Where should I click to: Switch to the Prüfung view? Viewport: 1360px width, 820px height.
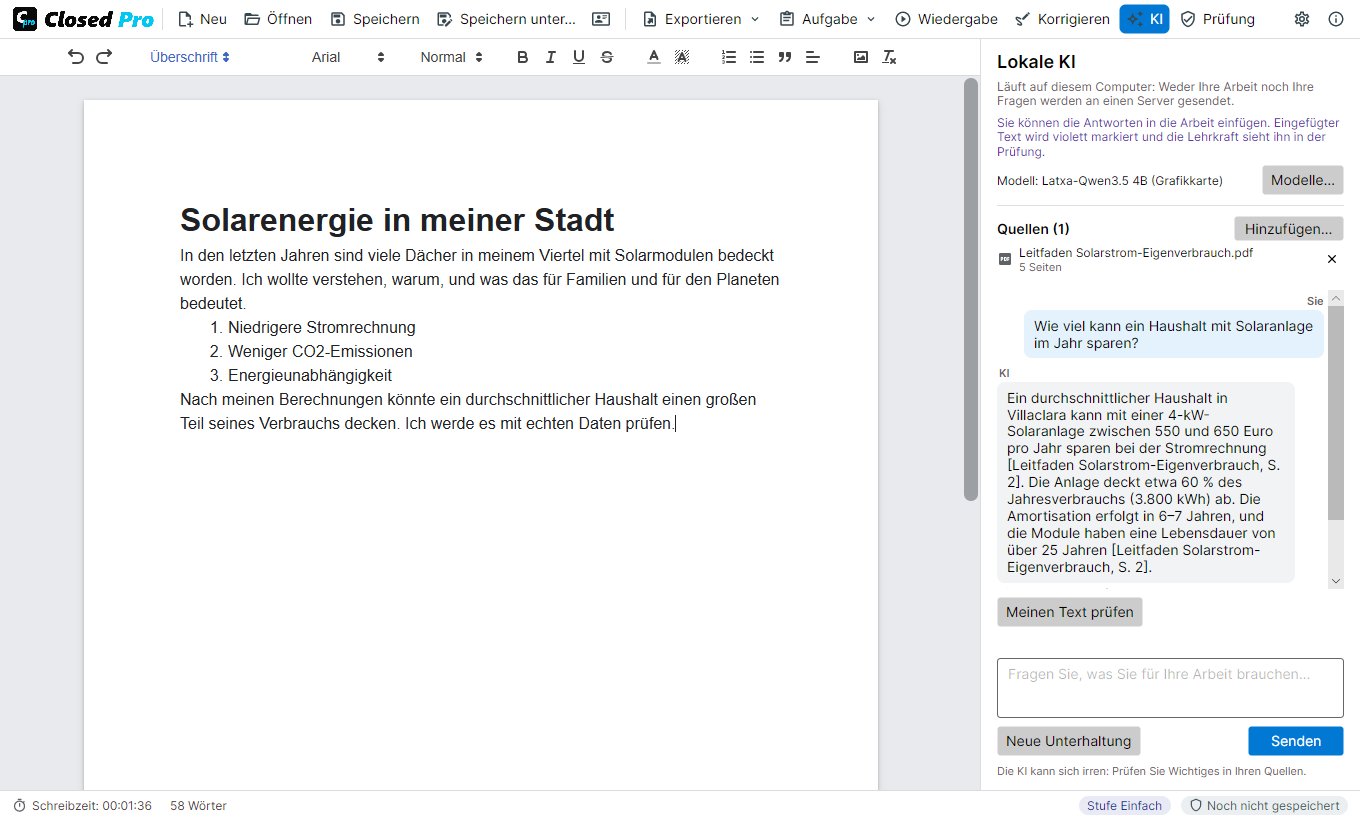pos(1218,19)
